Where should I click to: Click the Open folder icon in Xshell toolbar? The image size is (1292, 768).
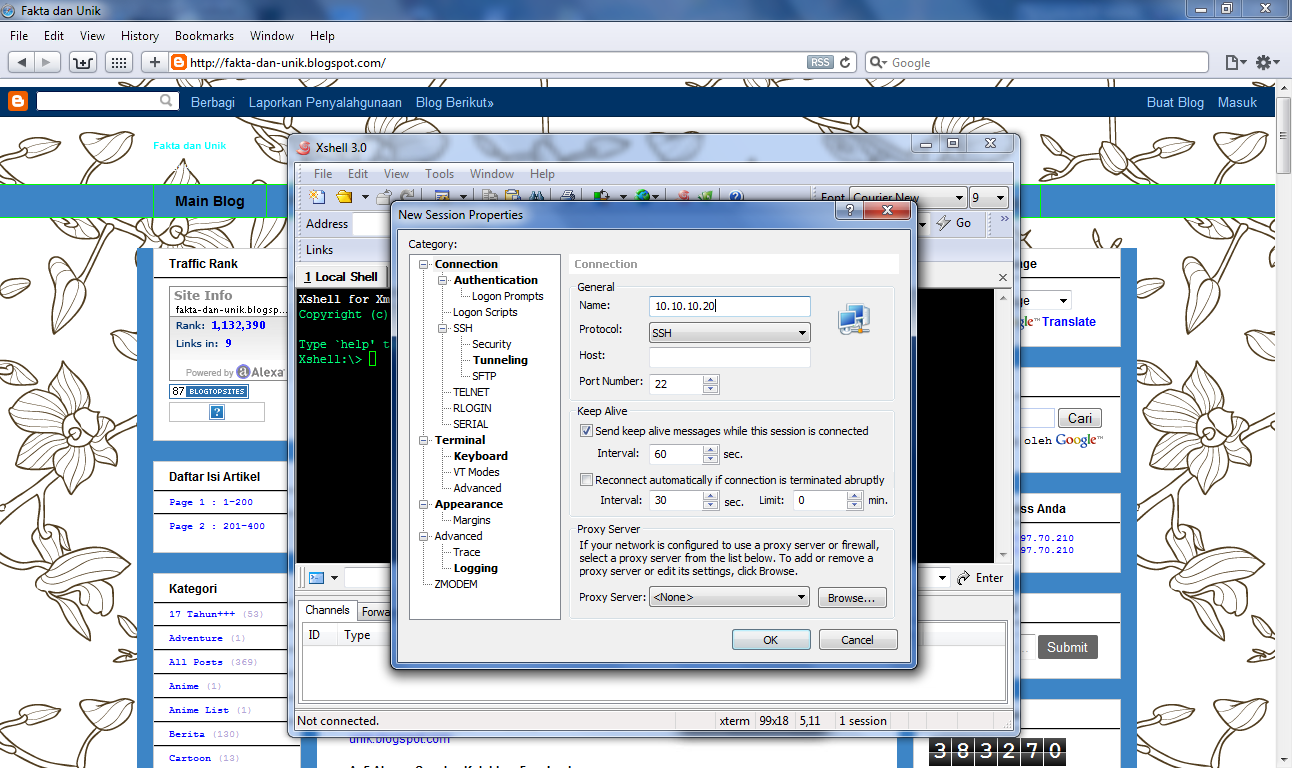345,196
